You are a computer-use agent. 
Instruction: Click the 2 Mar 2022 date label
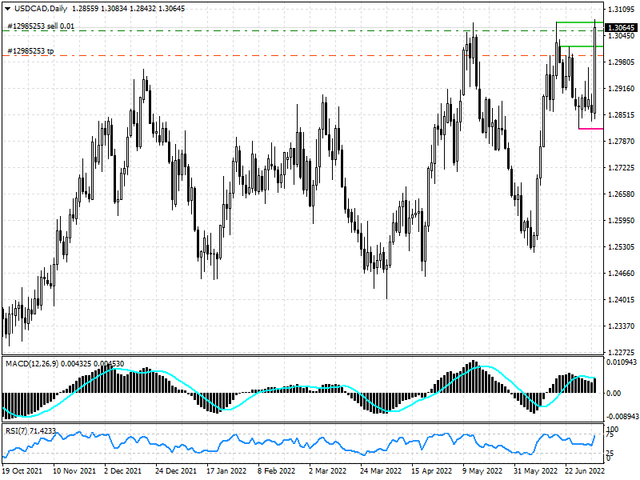click(327, 471)
